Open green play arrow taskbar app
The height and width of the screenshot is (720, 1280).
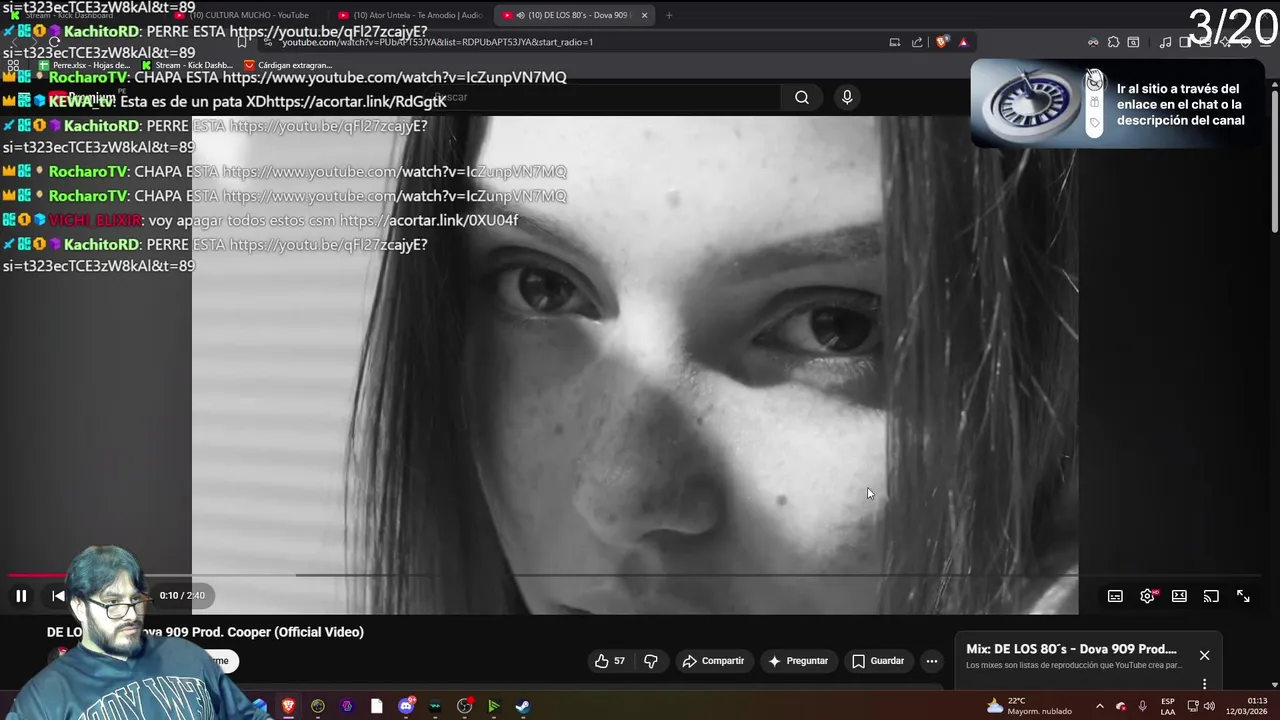point(493,706)
